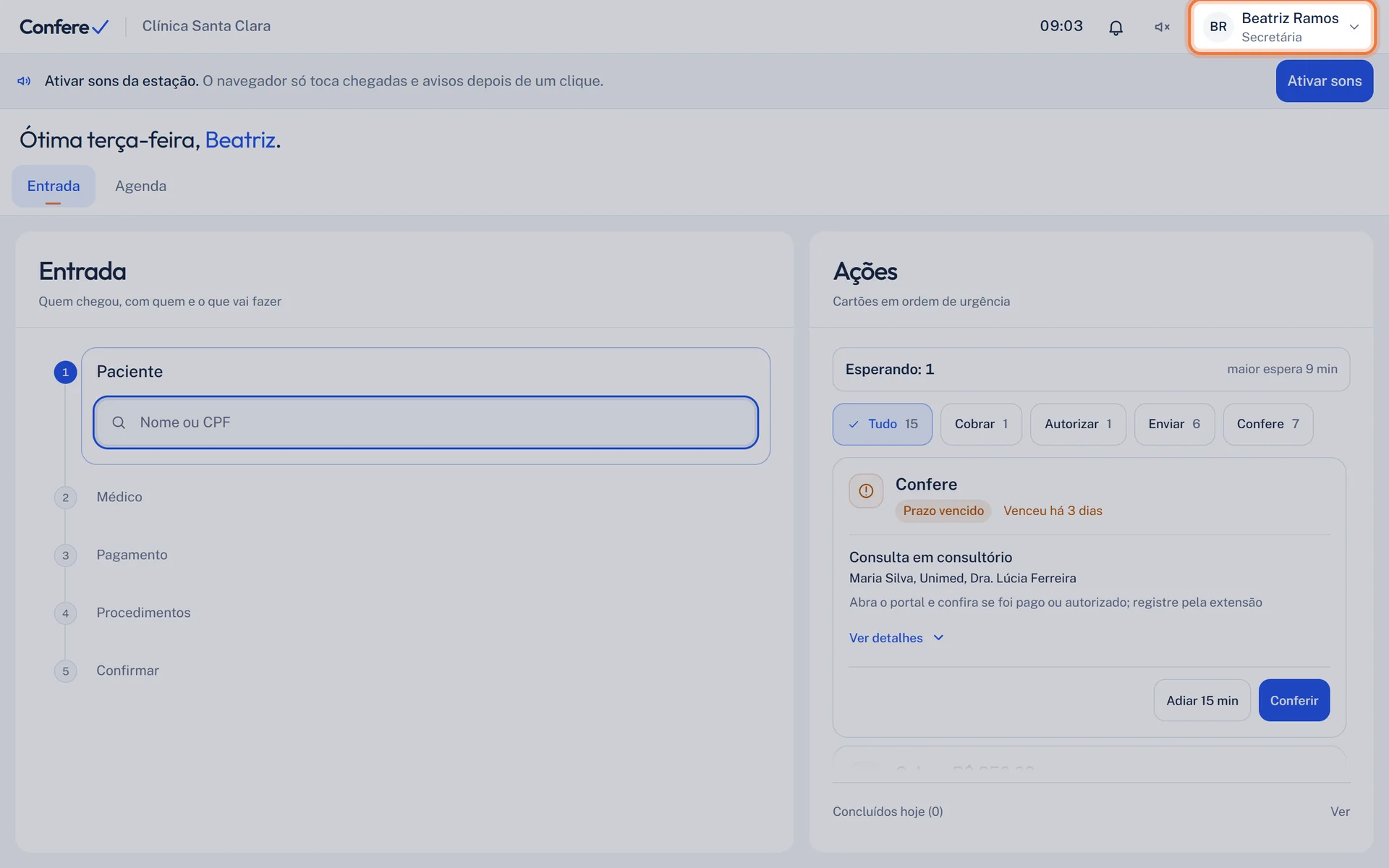Click the 09:03 clock in header
Image resolution: width=1389 pixels, height=868 pixels.
[x=1061, y=26]
